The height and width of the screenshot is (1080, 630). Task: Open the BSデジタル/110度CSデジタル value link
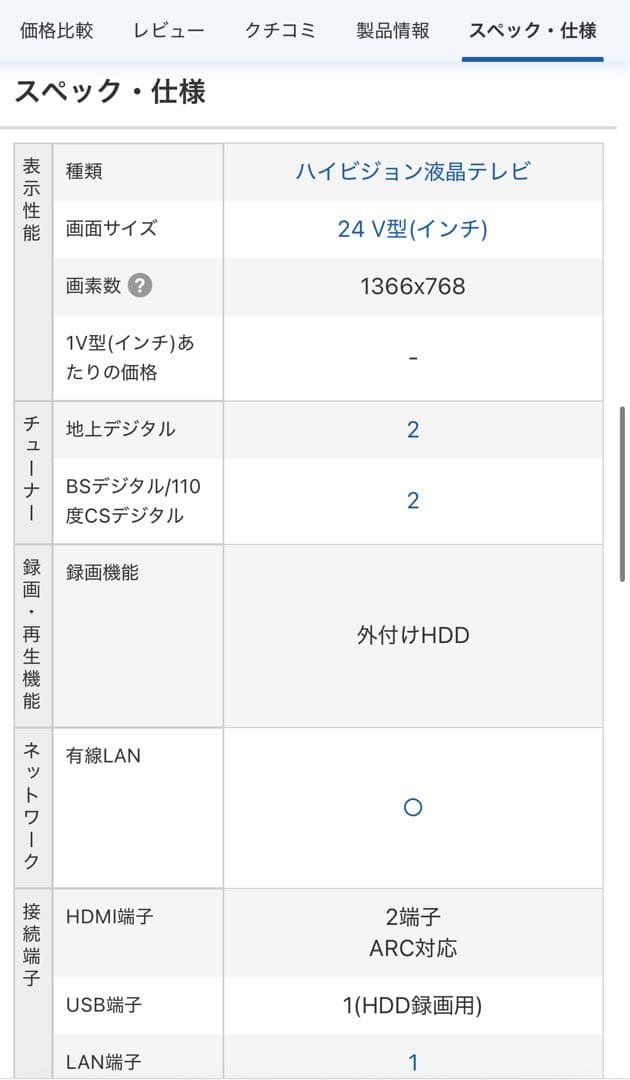tap(414, 500)
